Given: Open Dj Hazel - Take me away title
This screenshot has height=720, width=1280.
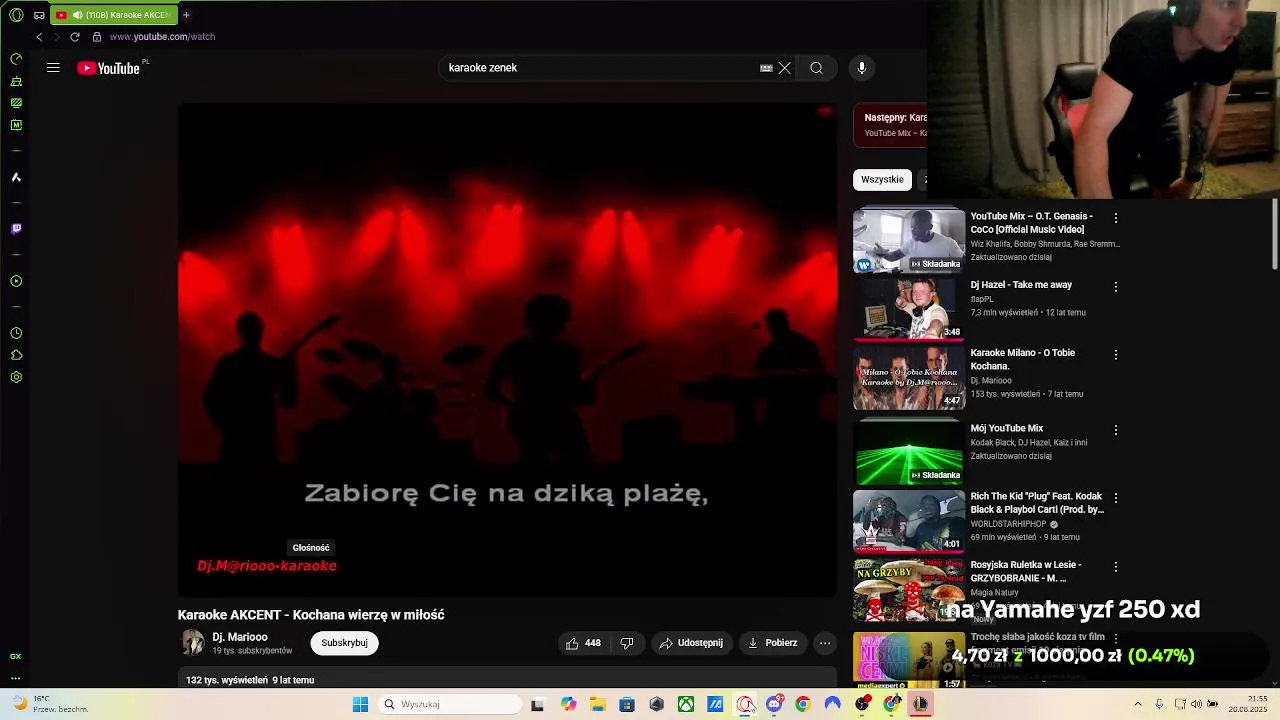Looking at the screenshot, I should (1021, 285).
